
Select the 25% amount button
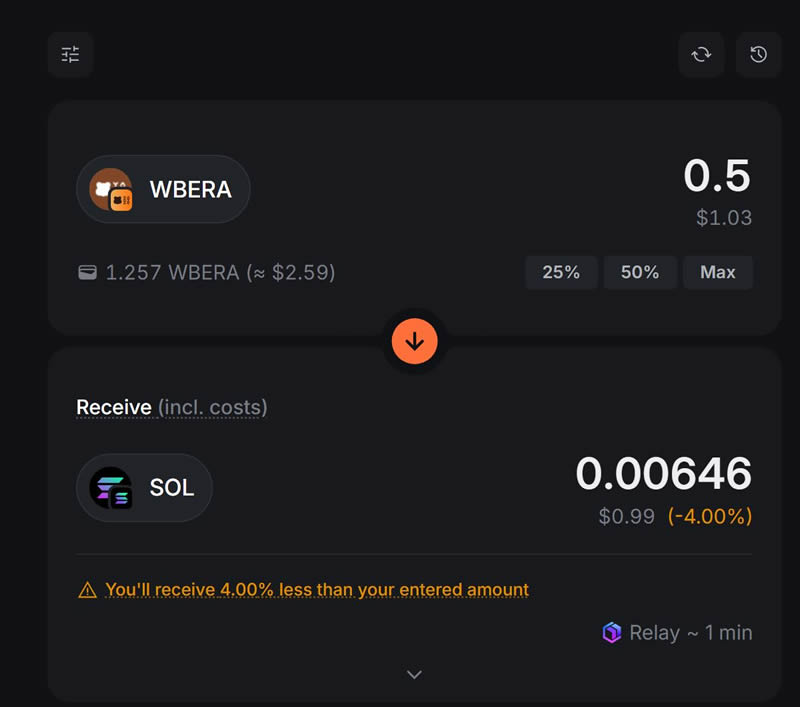[x=561, y=272]
